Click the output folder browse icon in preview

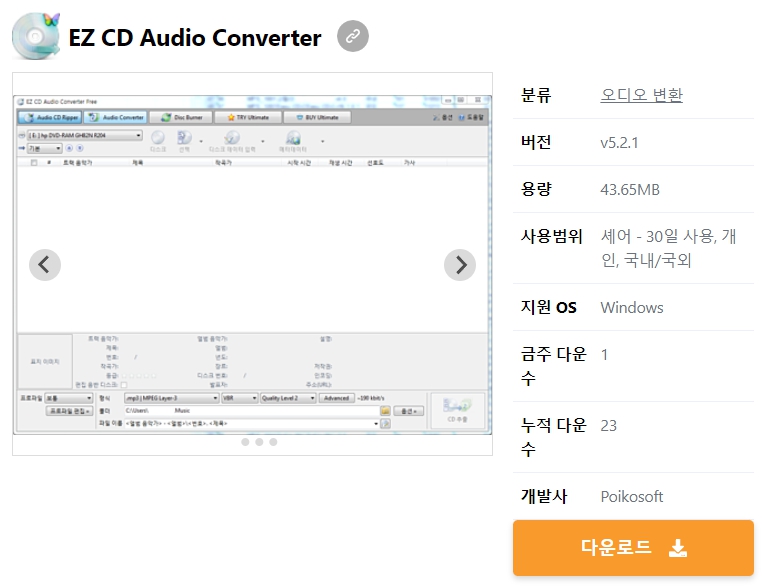[x=385, y=411]
